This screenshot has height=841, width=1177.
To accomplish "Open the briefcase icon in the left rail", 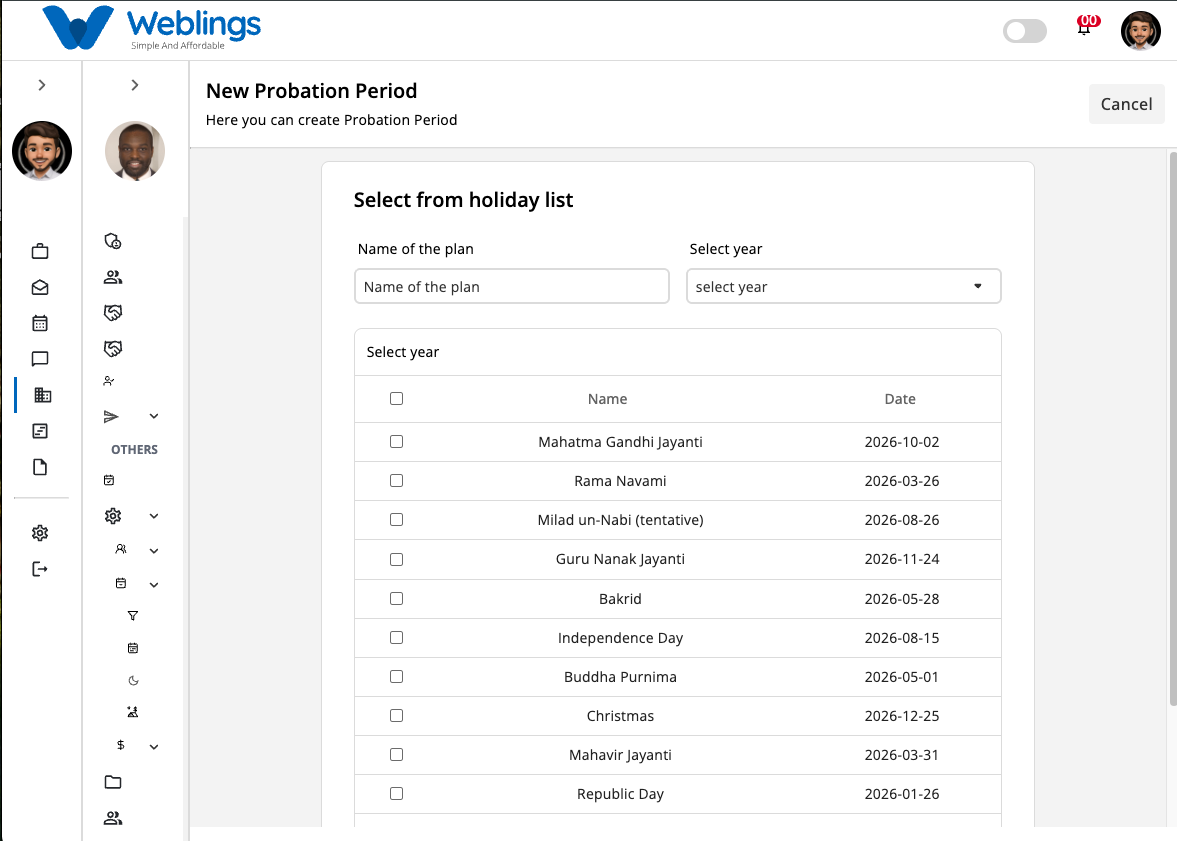I will (x=40, y=252).
